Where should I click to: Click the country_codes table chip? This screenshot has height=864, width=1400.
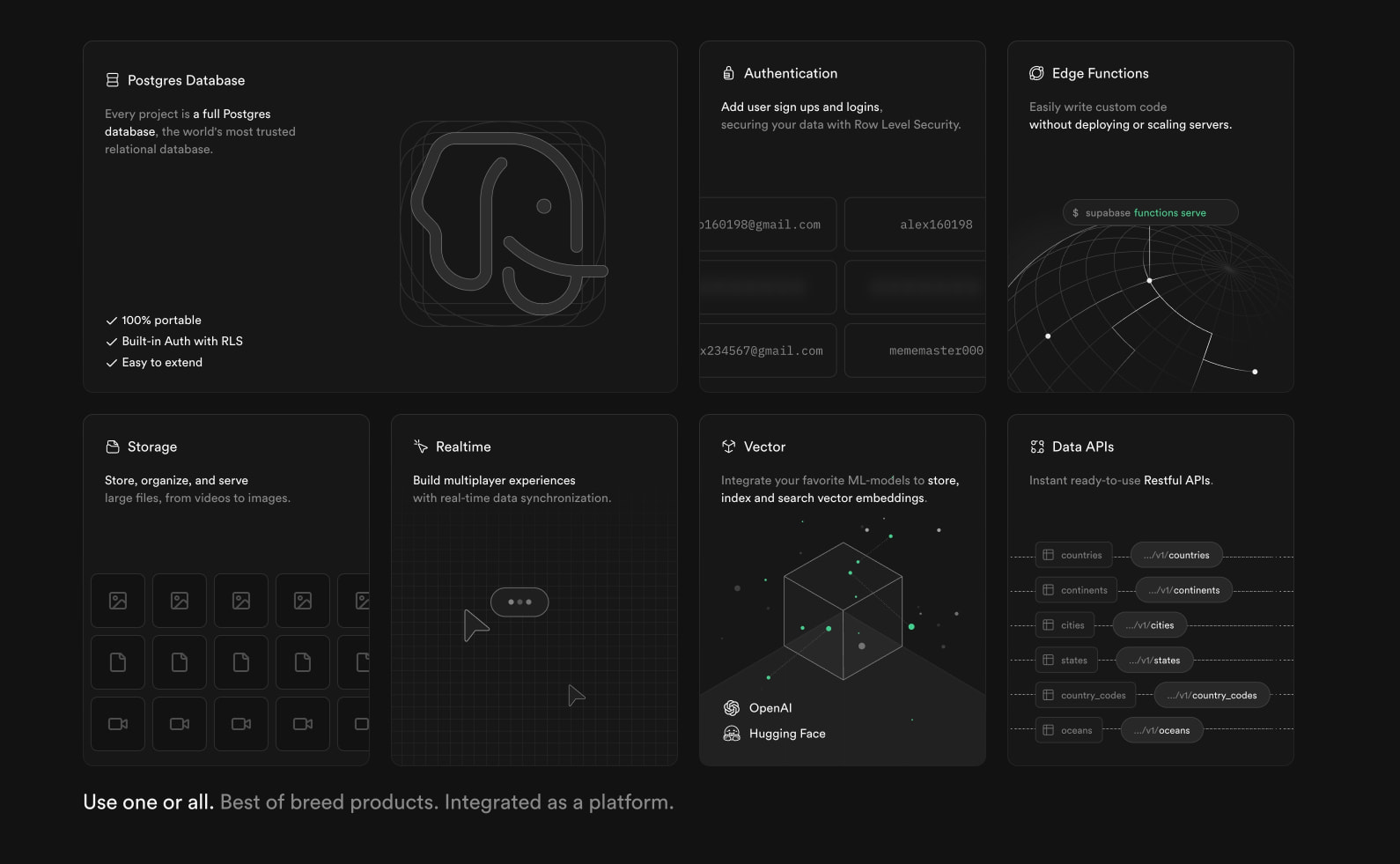click(x=1086, y=695)
